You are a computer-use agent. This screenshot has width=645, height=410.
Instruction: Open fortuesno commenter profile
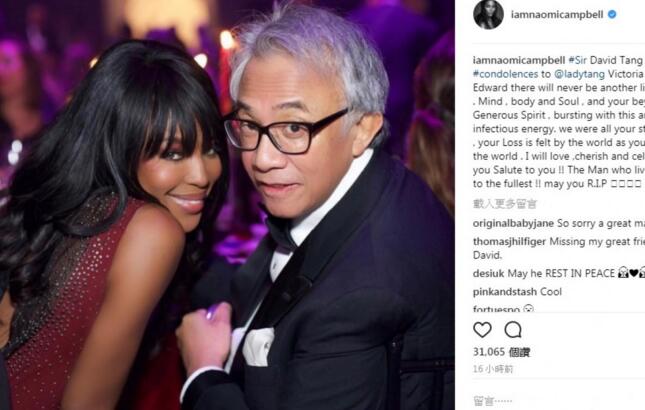(497, 308)
